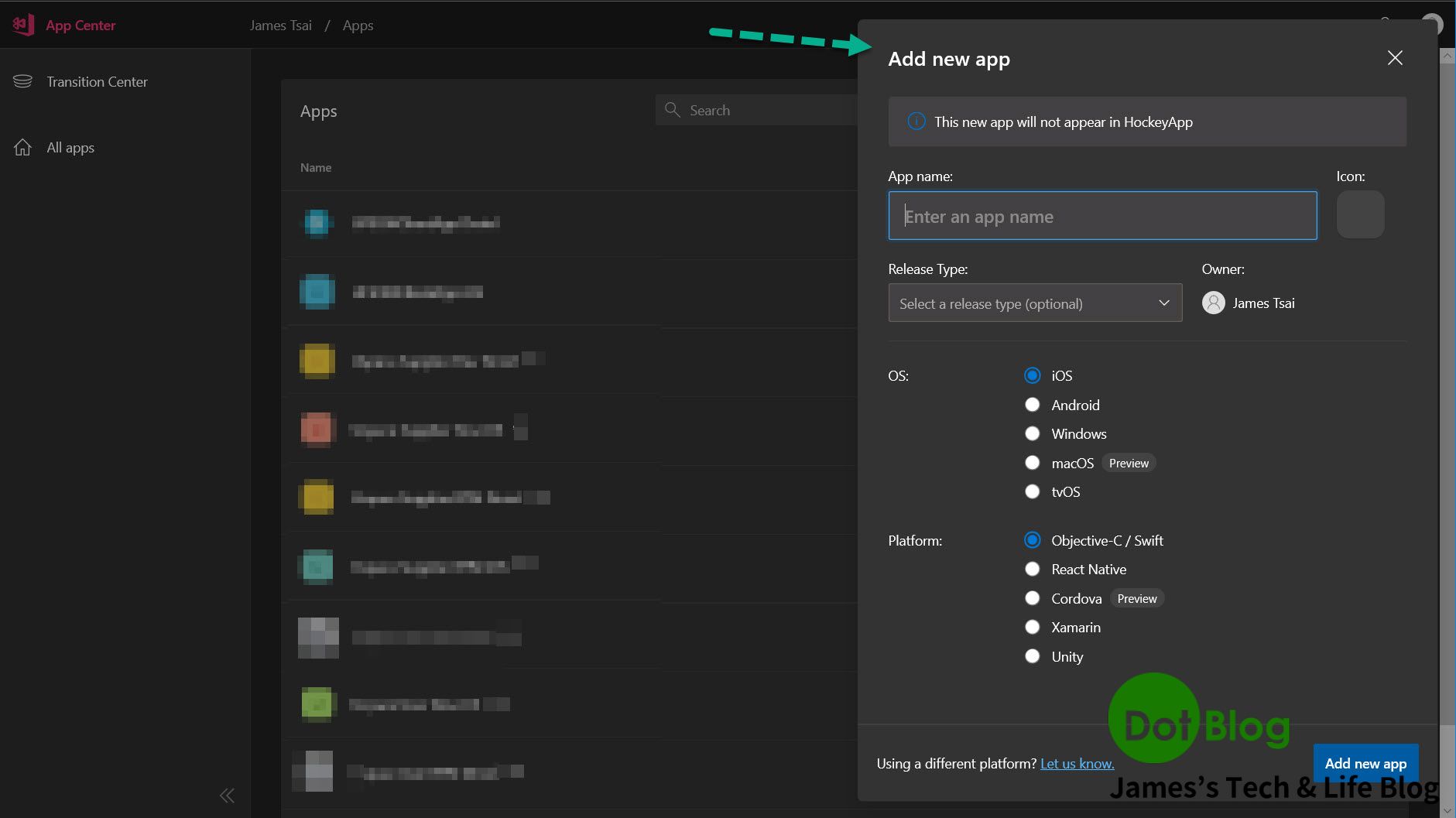Close the Add new app dialog
This screenshot has width=1456, height=818.
(1395, 58)
